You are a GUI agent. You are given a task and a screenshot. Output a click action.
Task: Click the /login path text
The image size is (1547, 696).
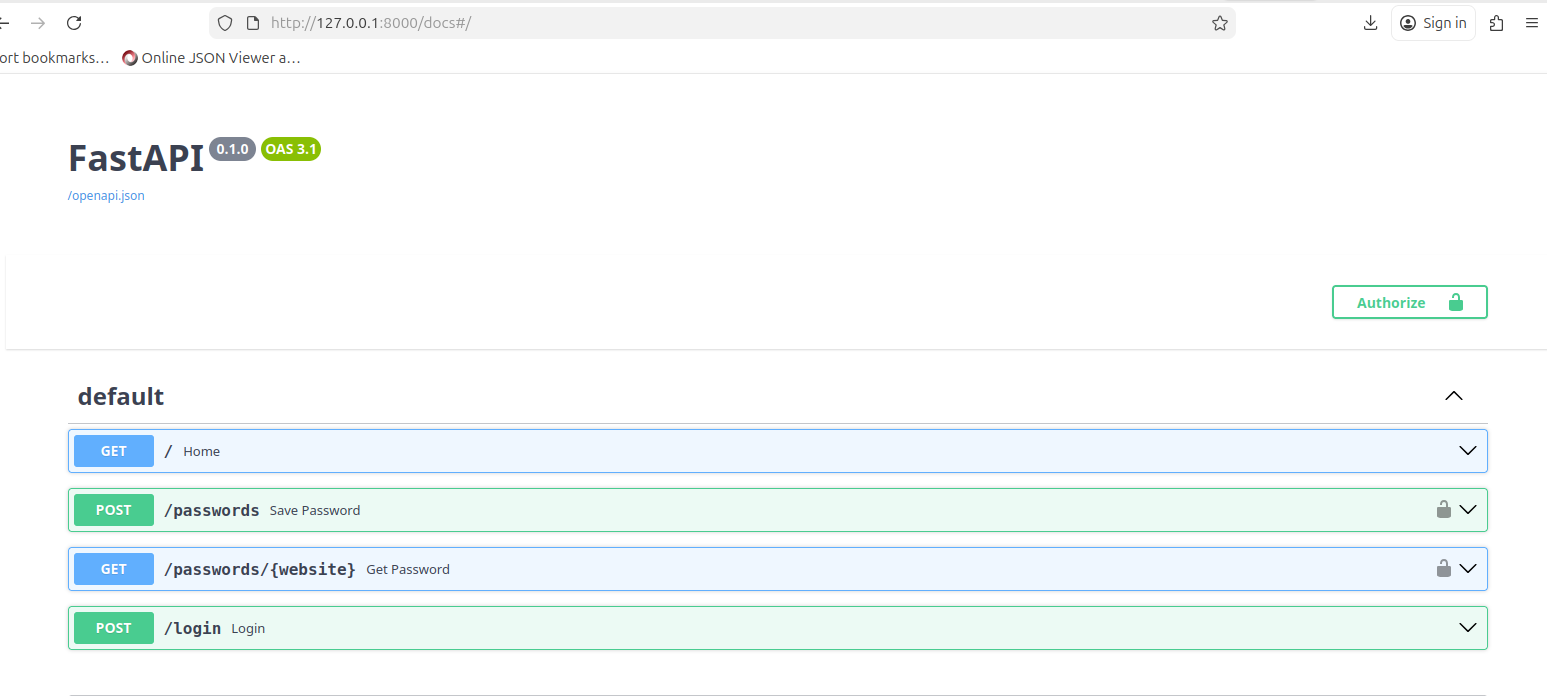tap(192, 628)
